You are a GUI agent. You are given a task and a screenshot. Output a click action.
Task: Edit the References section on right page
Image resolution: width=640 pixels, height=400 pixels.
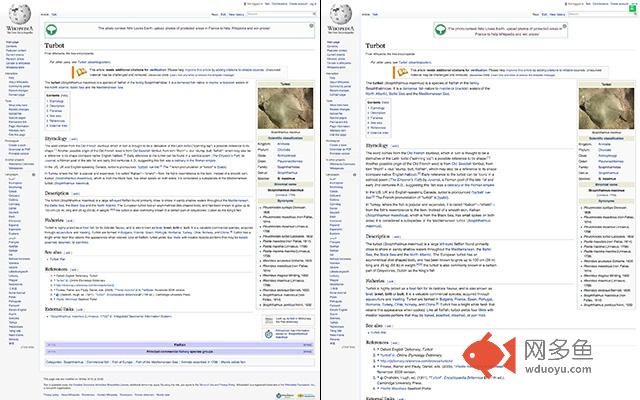click(x=395, y=343)
